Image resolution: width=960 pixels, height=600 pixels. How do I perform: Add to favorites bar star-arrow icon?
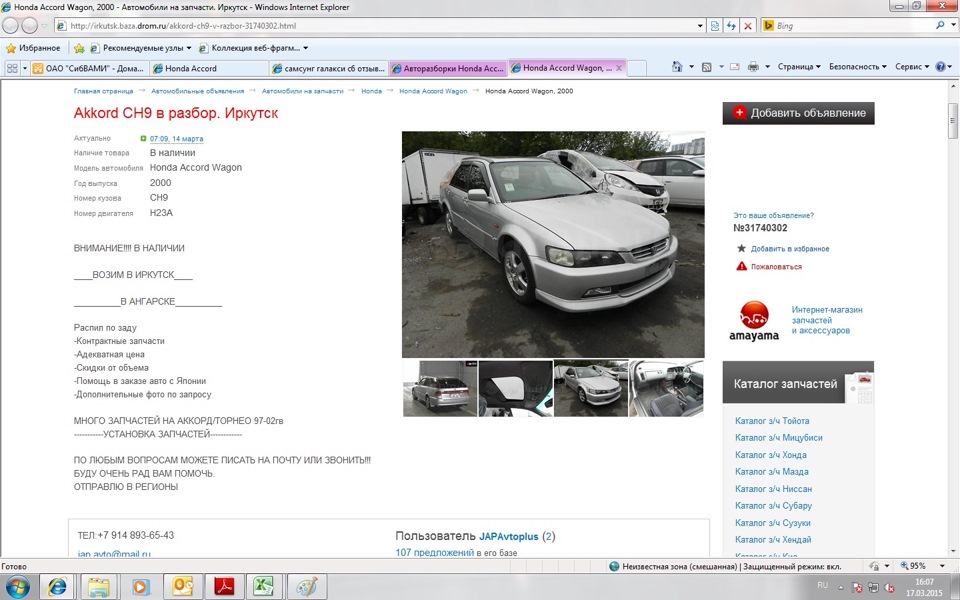point(79,48)
